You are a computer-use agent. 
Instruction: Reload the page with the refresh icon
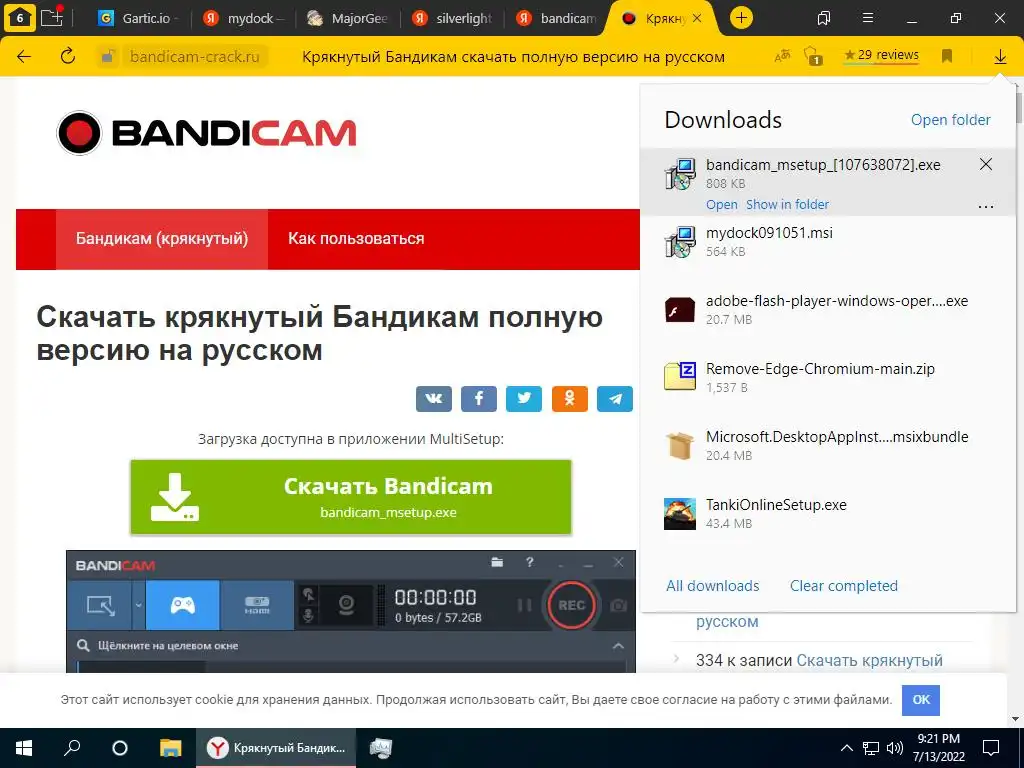pos(67,57)
